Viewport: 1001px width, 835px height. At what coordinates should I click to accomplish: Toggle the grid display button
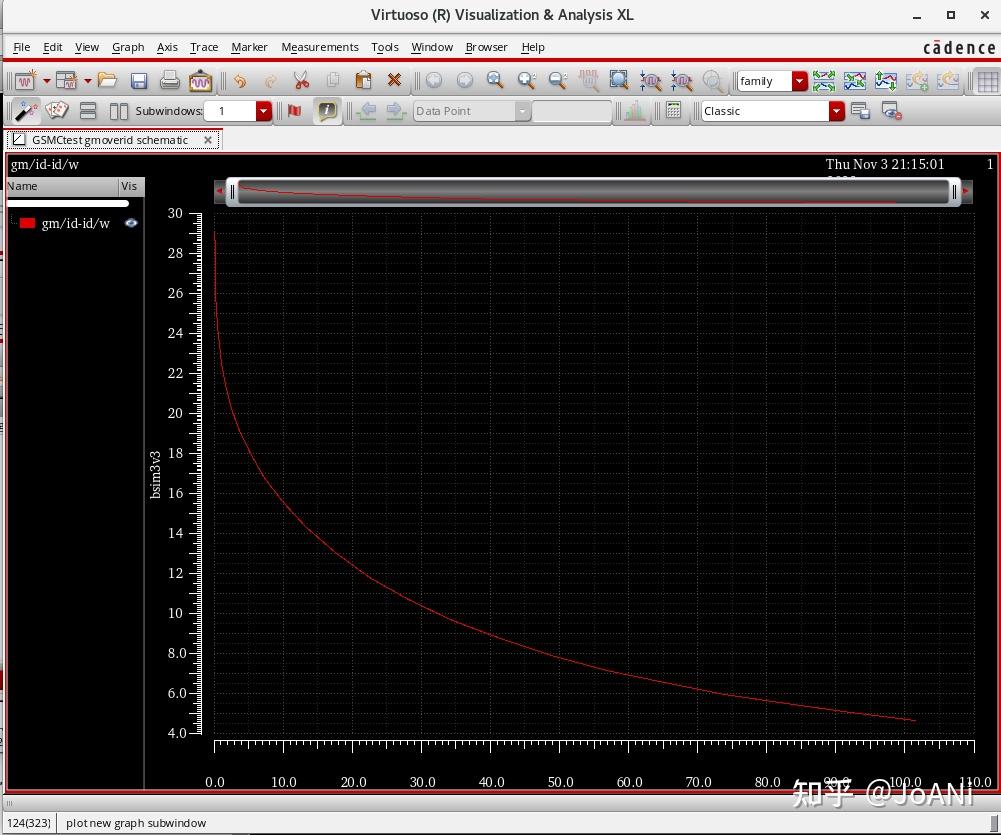tap(986, 81)
